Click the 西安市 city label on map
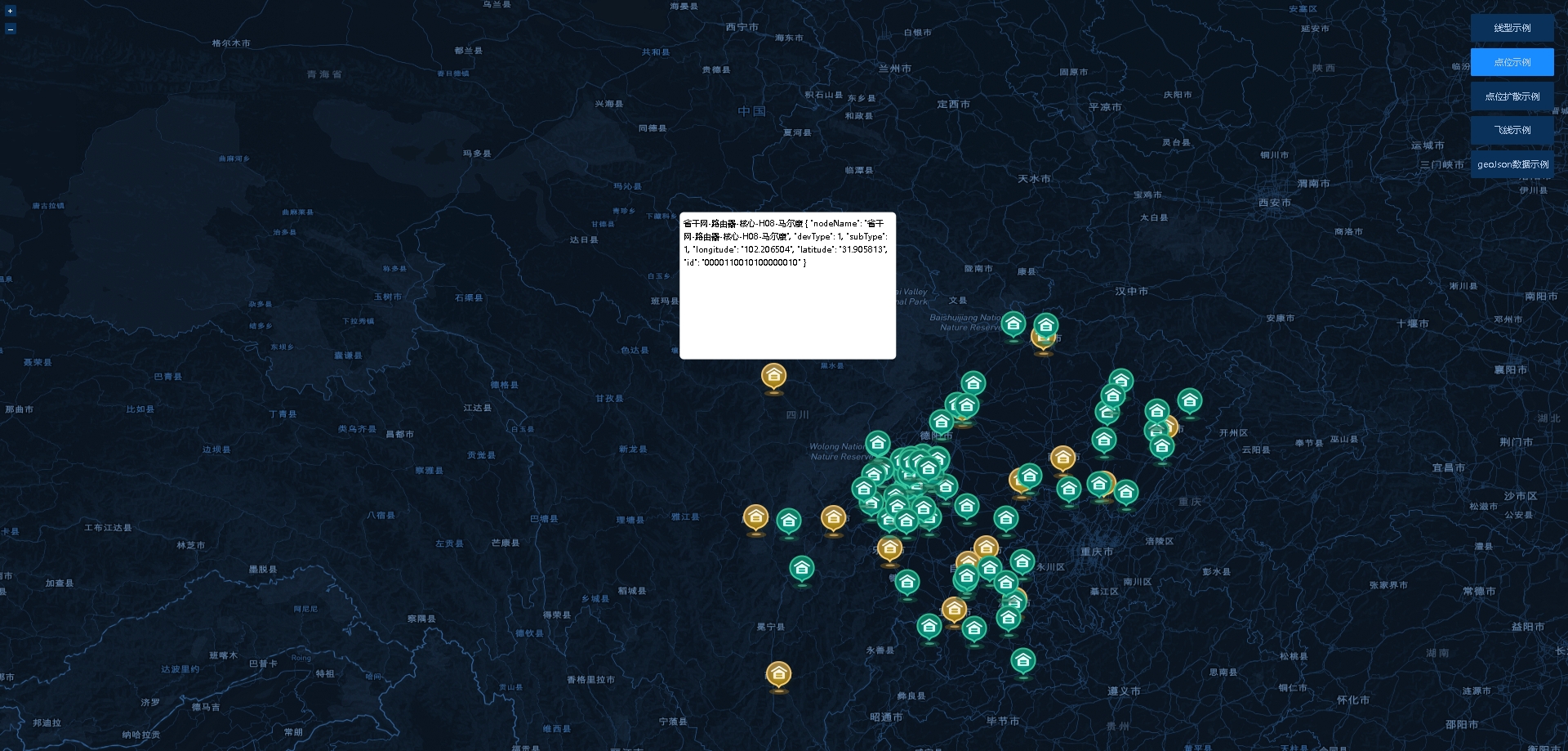Viewport: 1568px width, 751px height. tap(1274, 203)
